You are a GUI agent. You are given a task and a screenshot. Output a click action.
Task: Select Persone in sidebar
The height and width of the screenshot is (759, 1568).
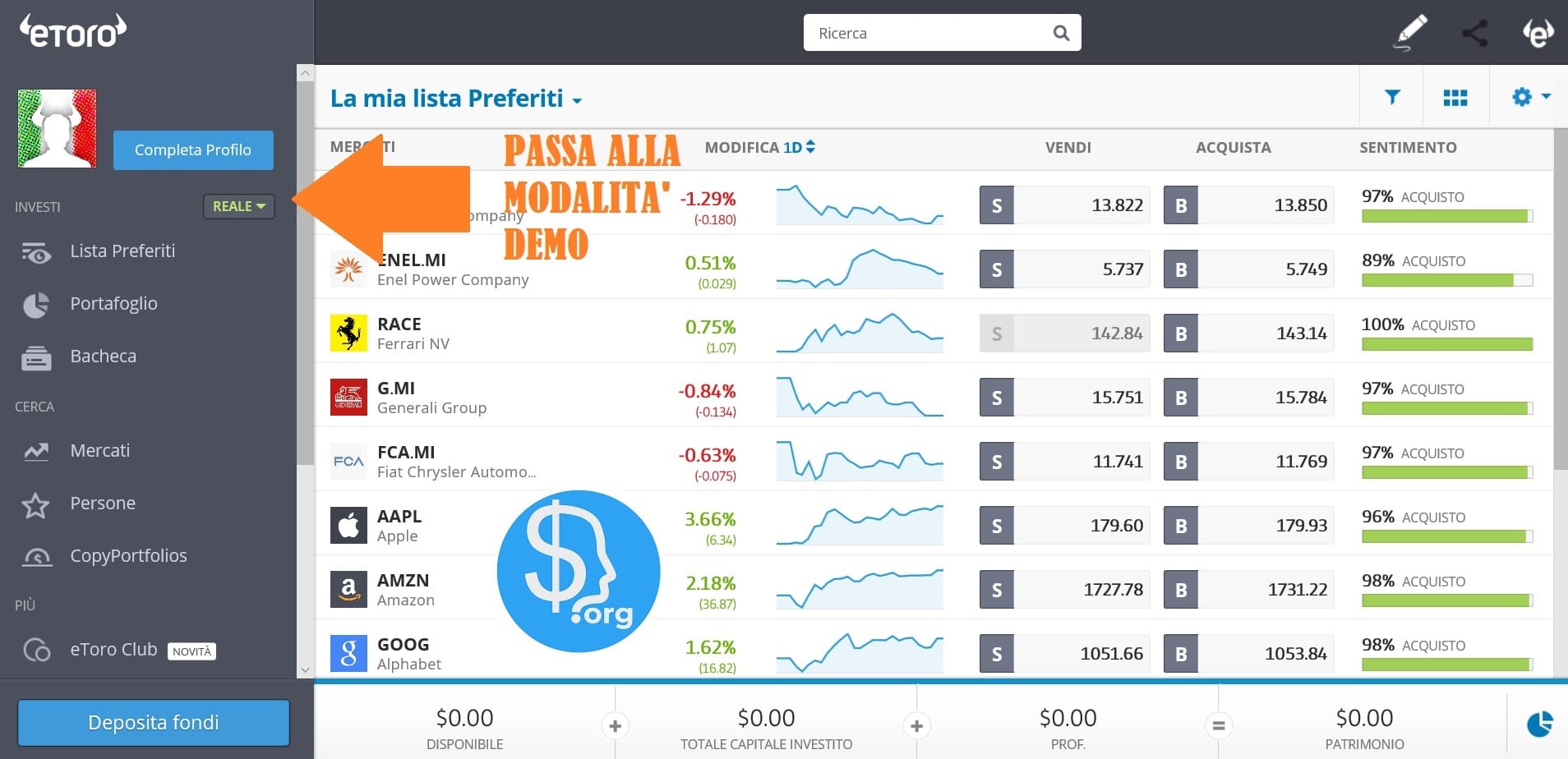103,503
